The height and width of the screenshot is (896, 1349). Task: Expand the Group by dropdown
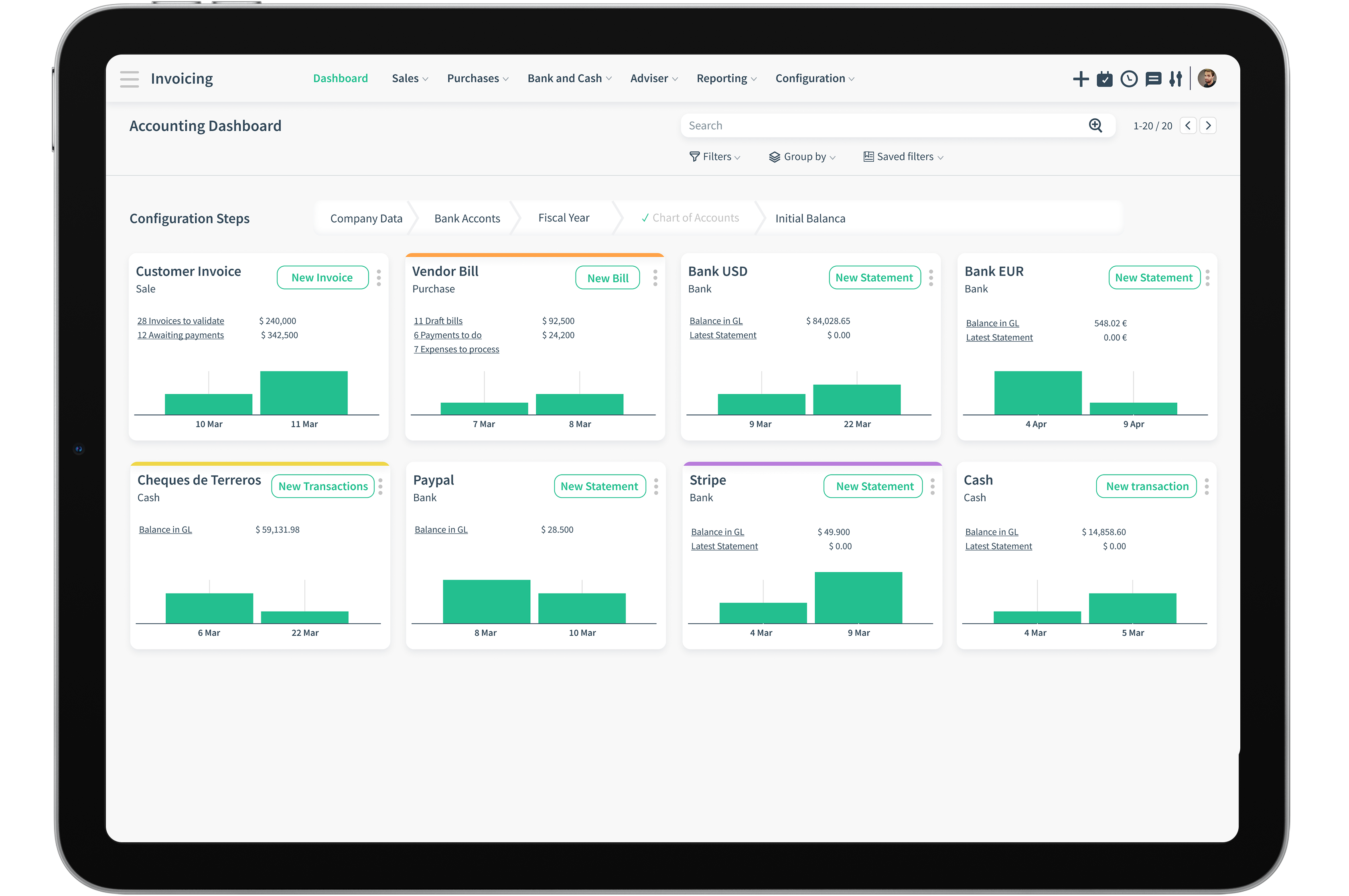point(802,156)
